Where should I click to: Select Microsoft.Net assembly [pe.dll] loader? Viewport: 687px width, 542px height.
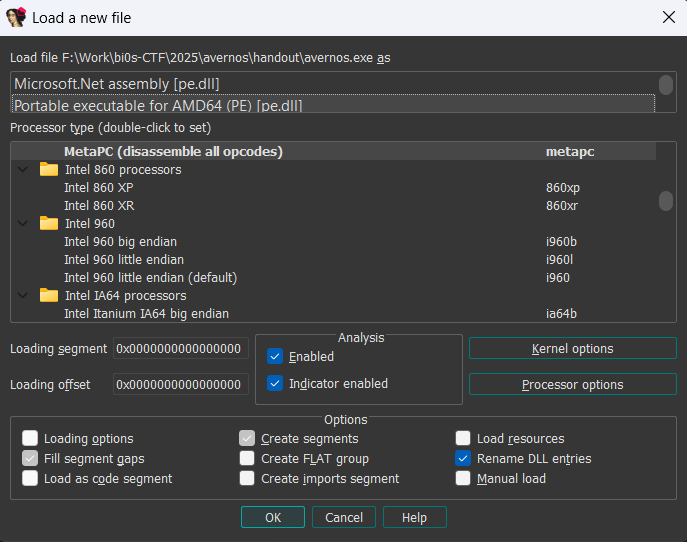tap(333, 84)
